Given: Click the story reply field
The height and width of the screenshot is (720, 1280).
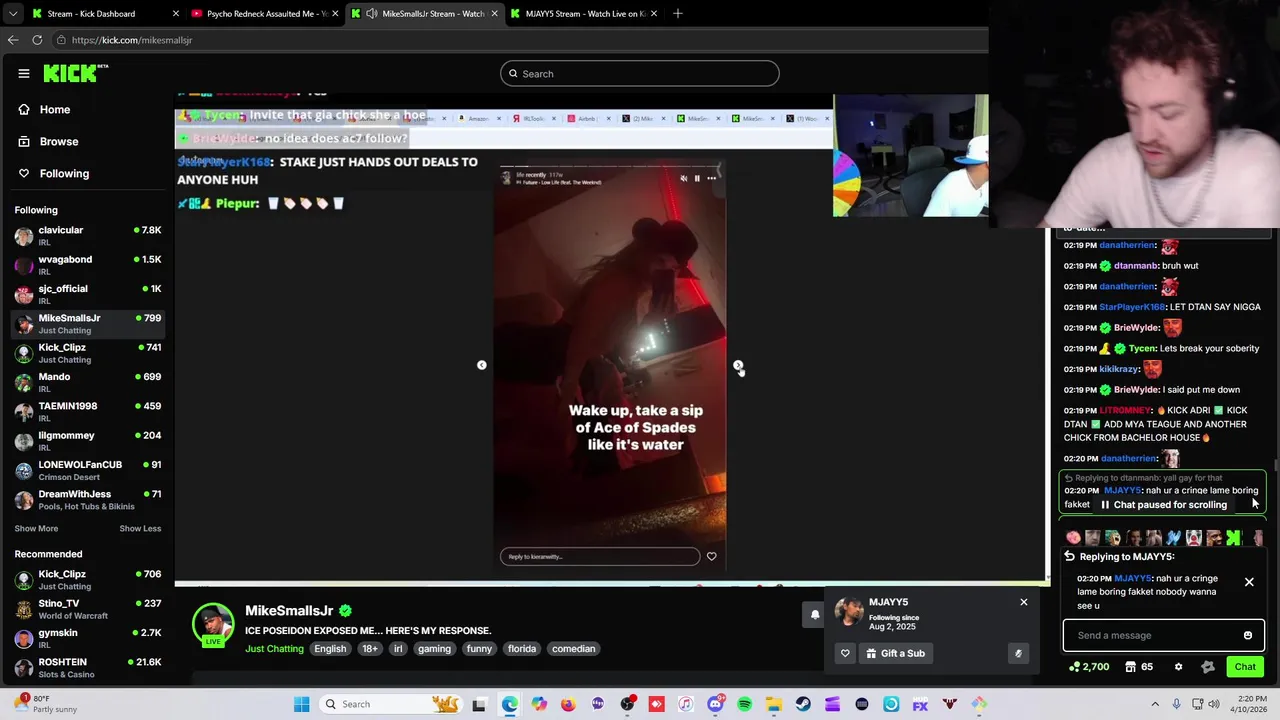Looking at the screenshot, I should coord(600,557).
